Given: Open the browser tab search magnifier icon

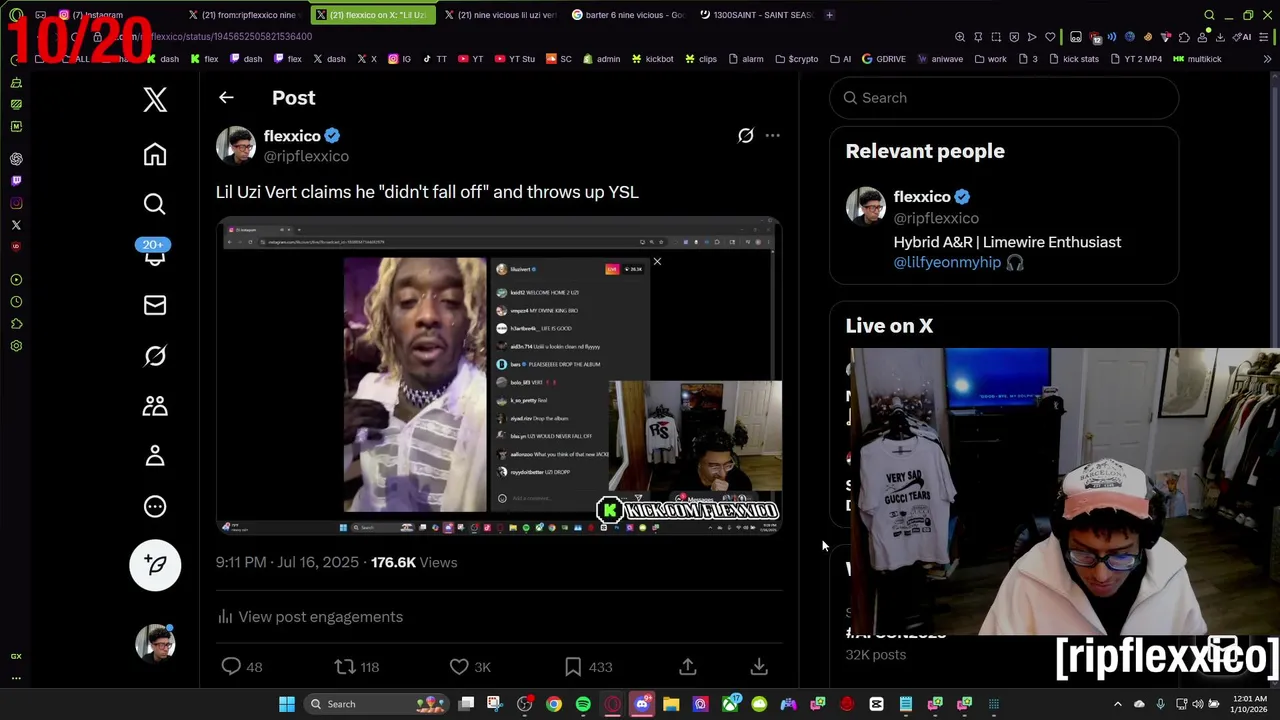Looking at the screenshot, I should coord(1209,15).
